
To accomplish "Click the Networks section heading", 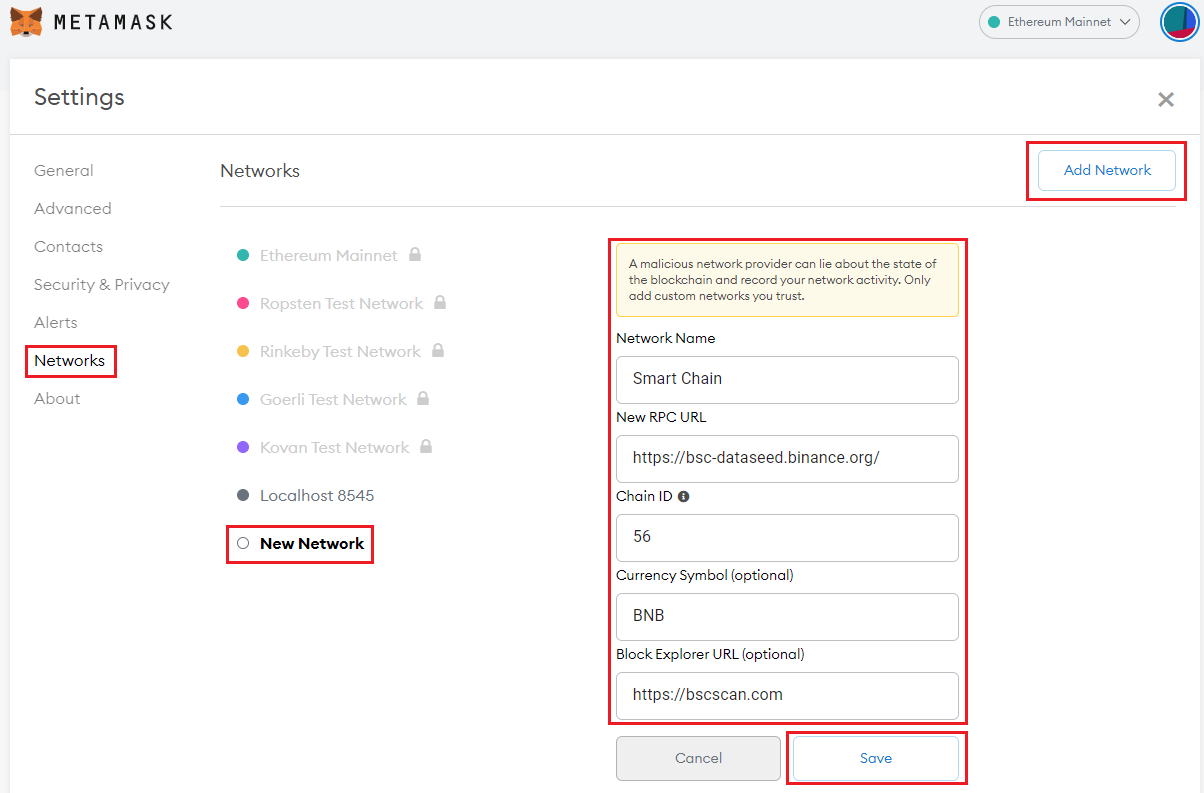I will [260, 171].
